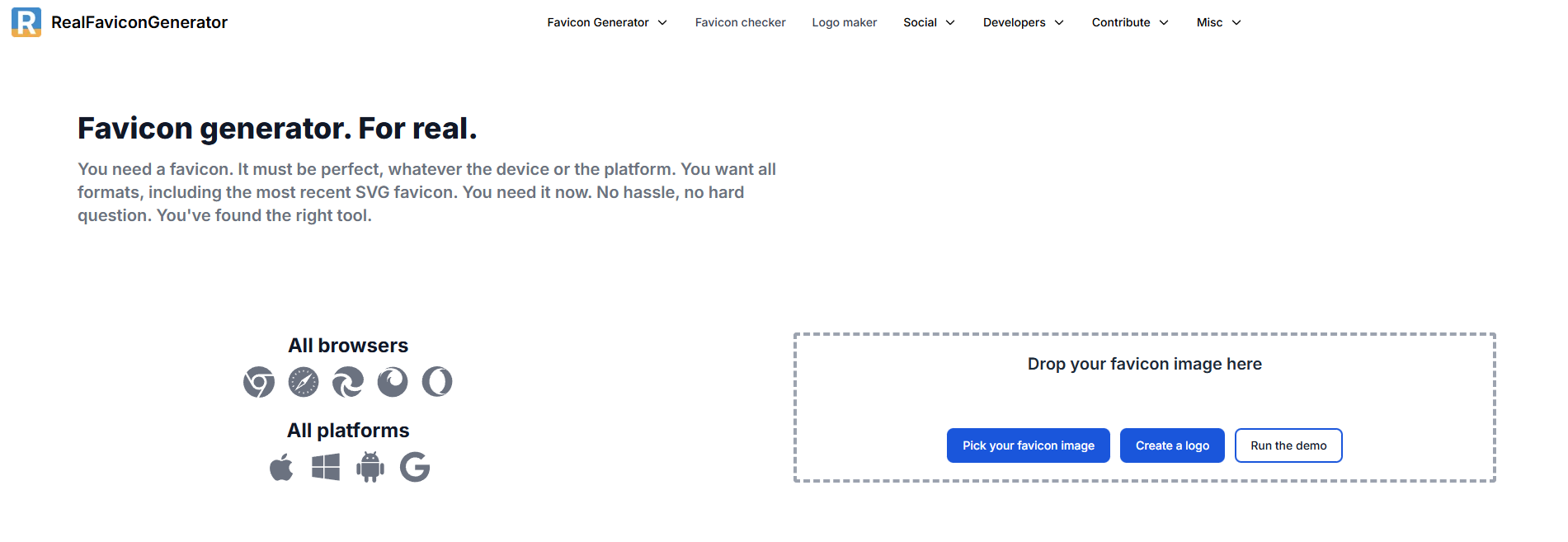Click the Drop your favicon image here area
This screenshot has height=542, width=1568.
1145,408
